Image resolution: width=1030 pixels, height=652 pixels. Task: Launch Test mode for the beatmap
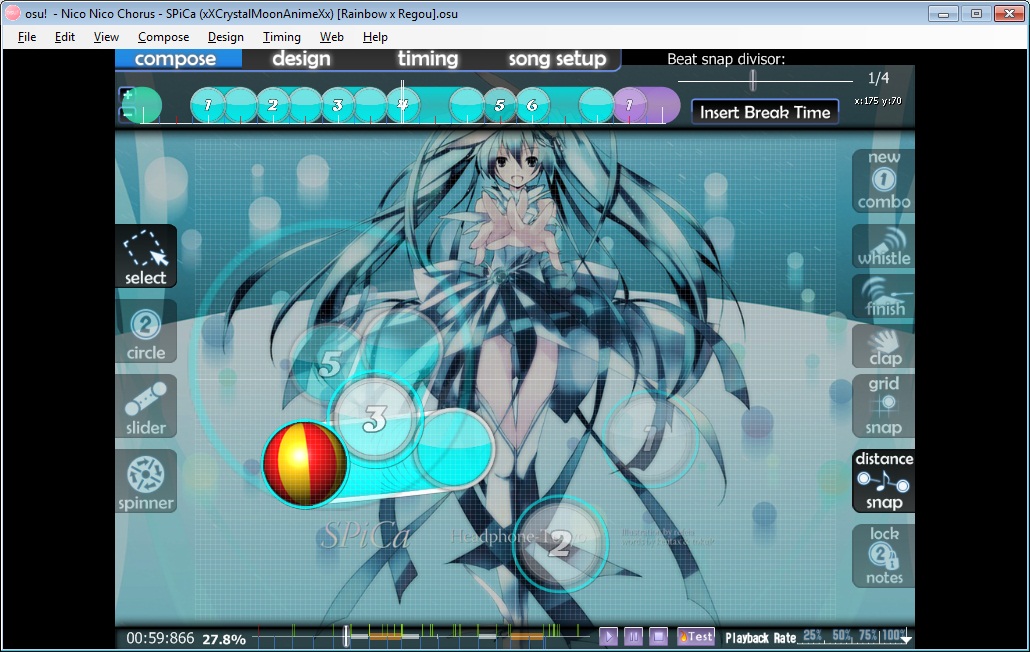696,636
